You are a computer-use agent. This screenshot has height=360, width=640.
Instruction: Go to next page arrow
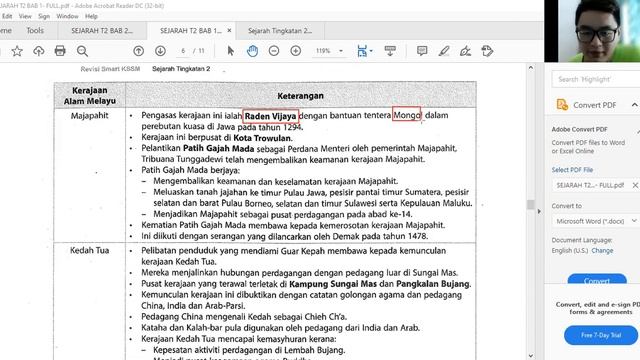pyautogui.click(x=160, y=51)
